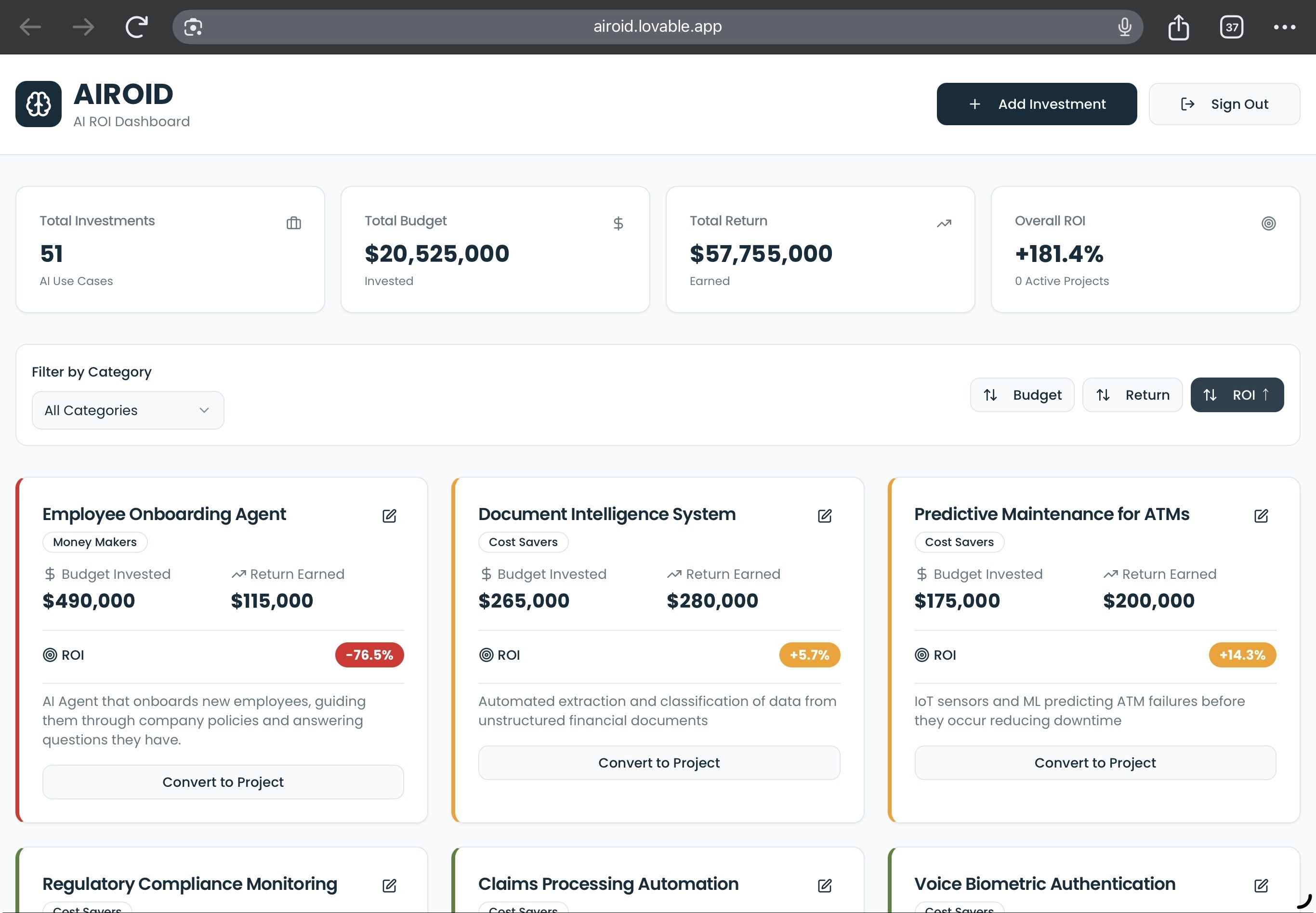1316x913 pixels.
Task: Sign out of the dashboard
Action: [x=1224, y=104]
